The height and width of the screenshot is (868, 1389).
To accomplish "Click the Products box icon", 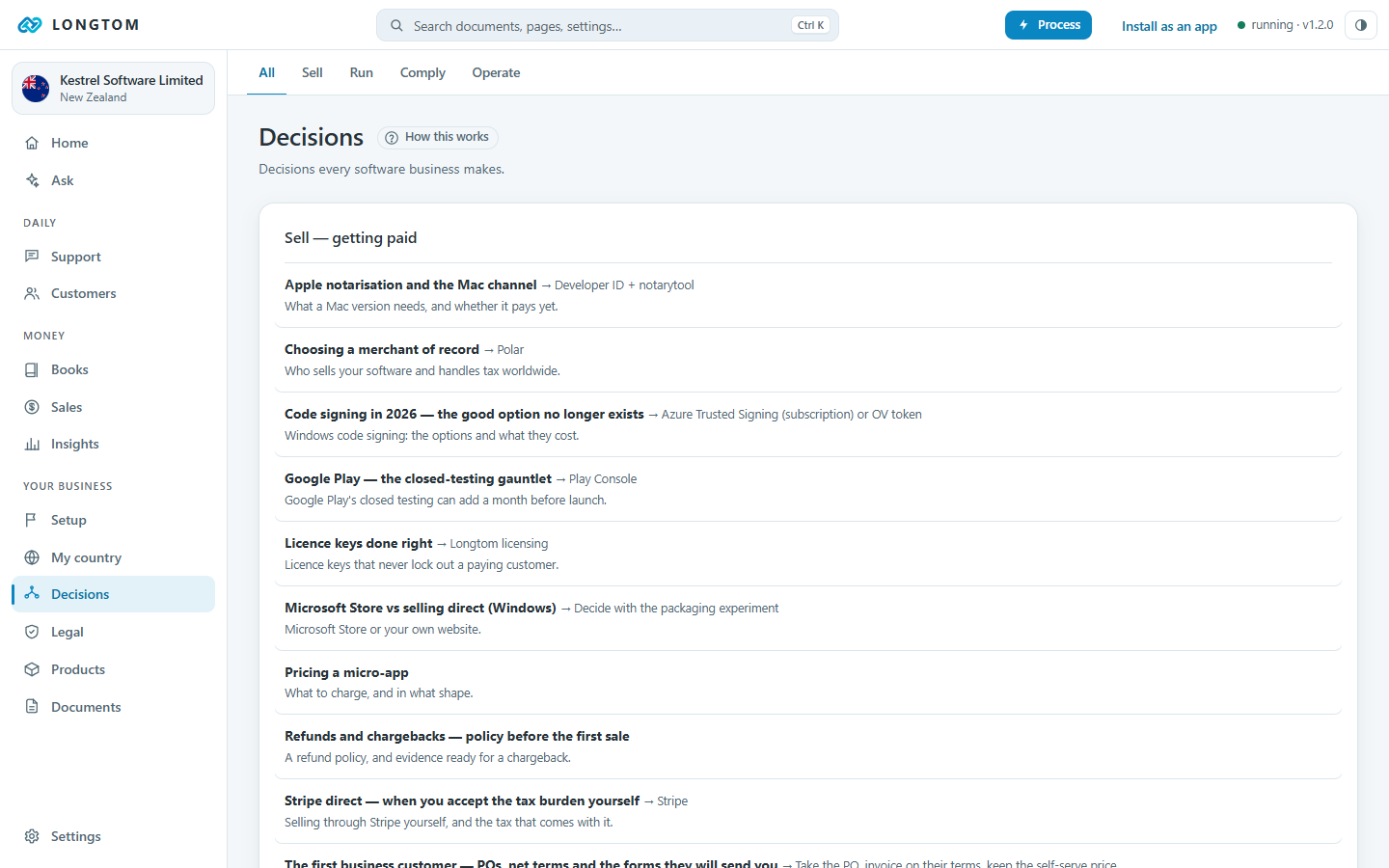I will (32, 669).
